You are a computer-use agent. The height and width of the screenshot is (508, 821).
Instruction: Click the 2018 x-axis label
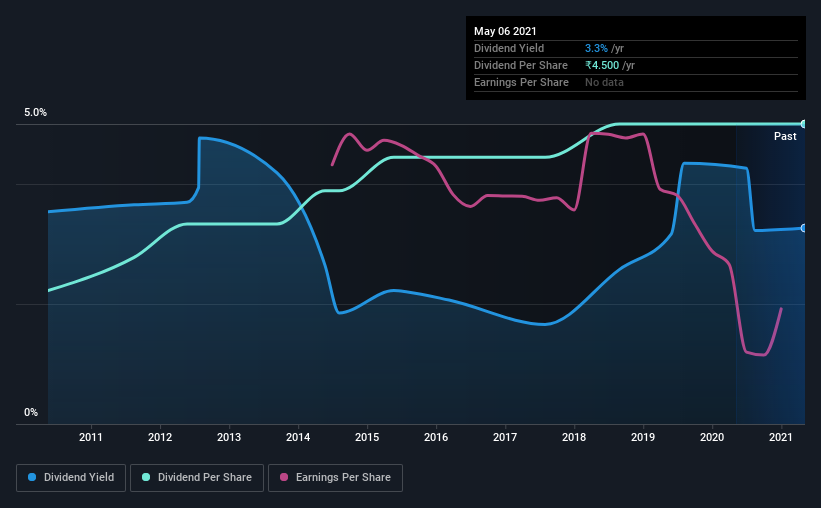574,437
